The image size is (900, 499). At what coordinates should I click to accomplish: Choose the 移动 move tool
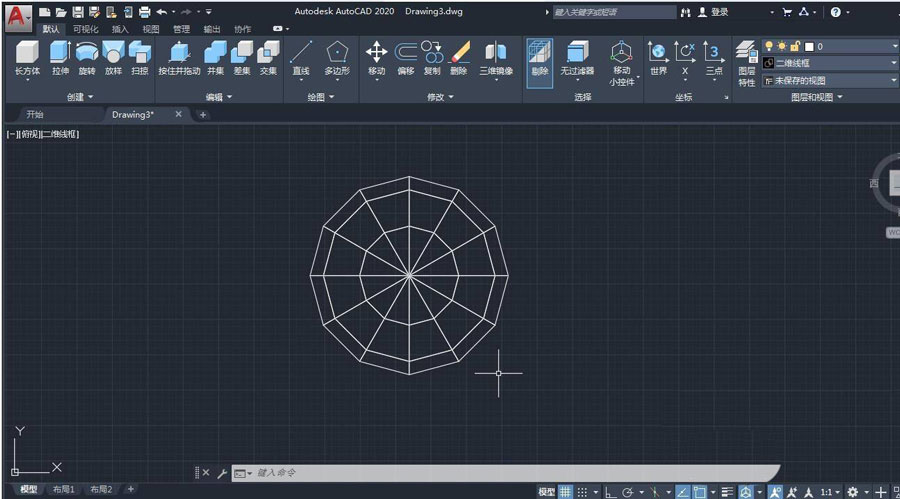377,59
